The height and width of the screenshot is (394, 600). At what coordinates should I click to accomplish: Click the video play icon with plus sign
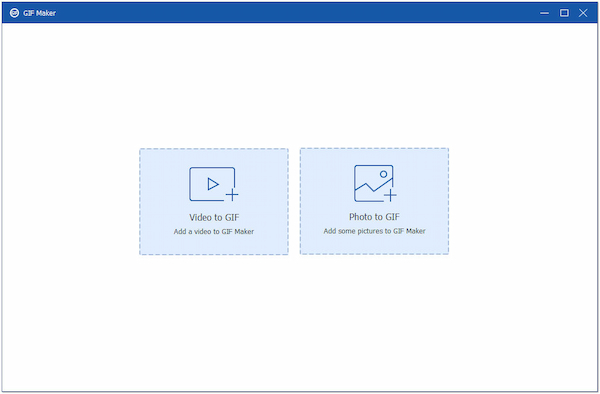click(x=214, y=184)
